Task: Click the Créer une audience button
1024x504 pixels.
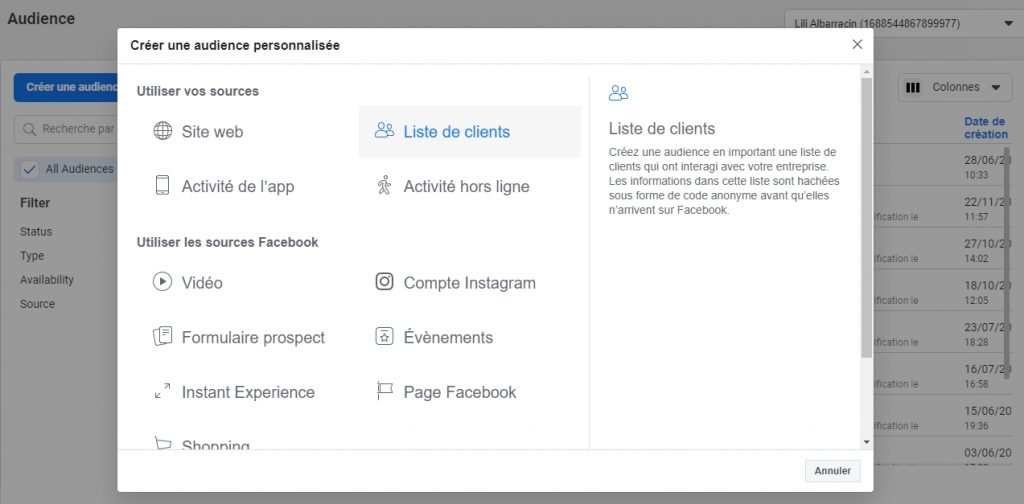Action: point(65,87)
